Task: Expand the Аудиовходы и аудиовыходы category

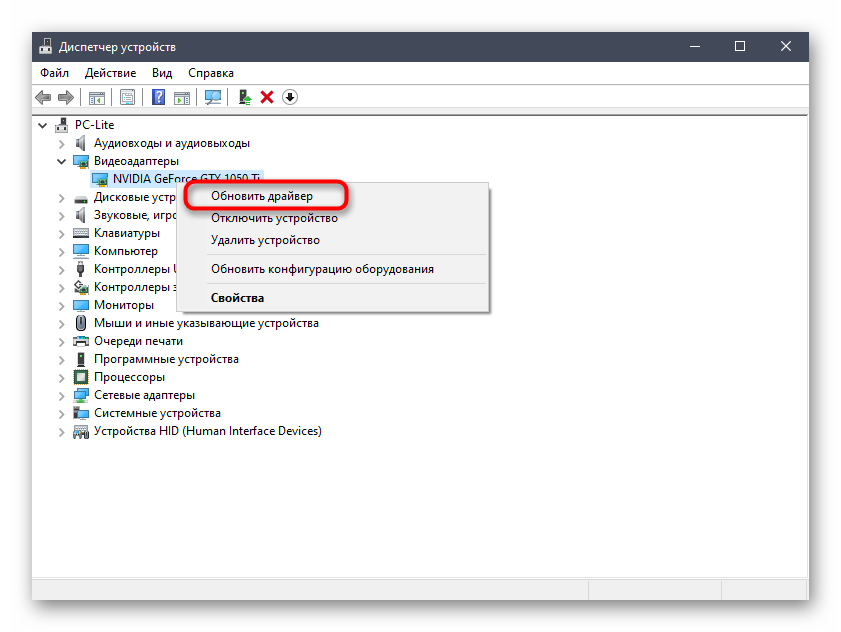Action: (62, 143)
